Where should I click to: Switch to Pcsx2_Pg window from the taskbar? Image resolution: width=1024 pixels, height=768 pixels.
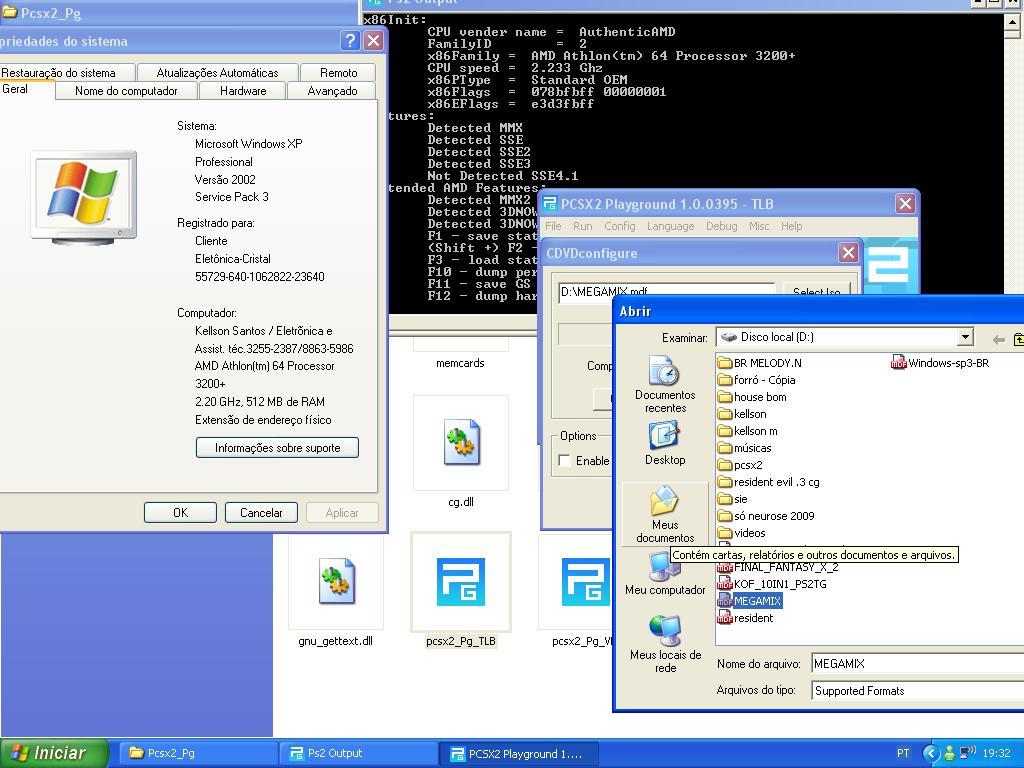point(198,753)
